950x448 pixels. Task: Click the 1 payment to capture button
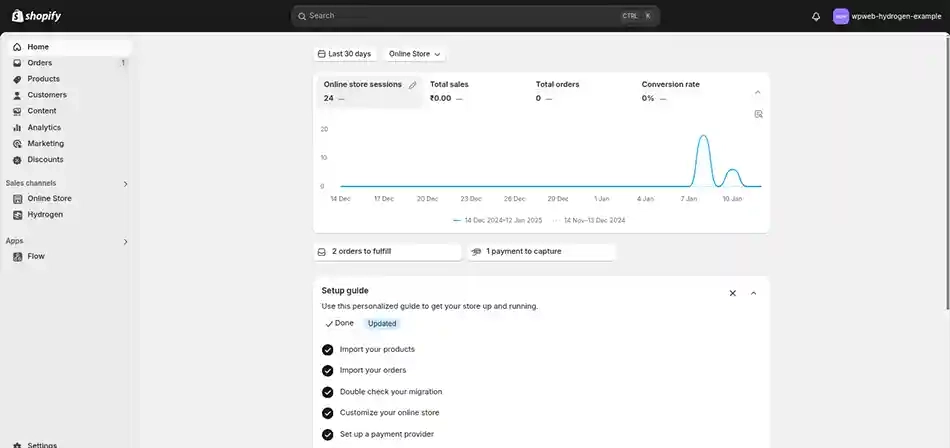(x=541, y=252)
